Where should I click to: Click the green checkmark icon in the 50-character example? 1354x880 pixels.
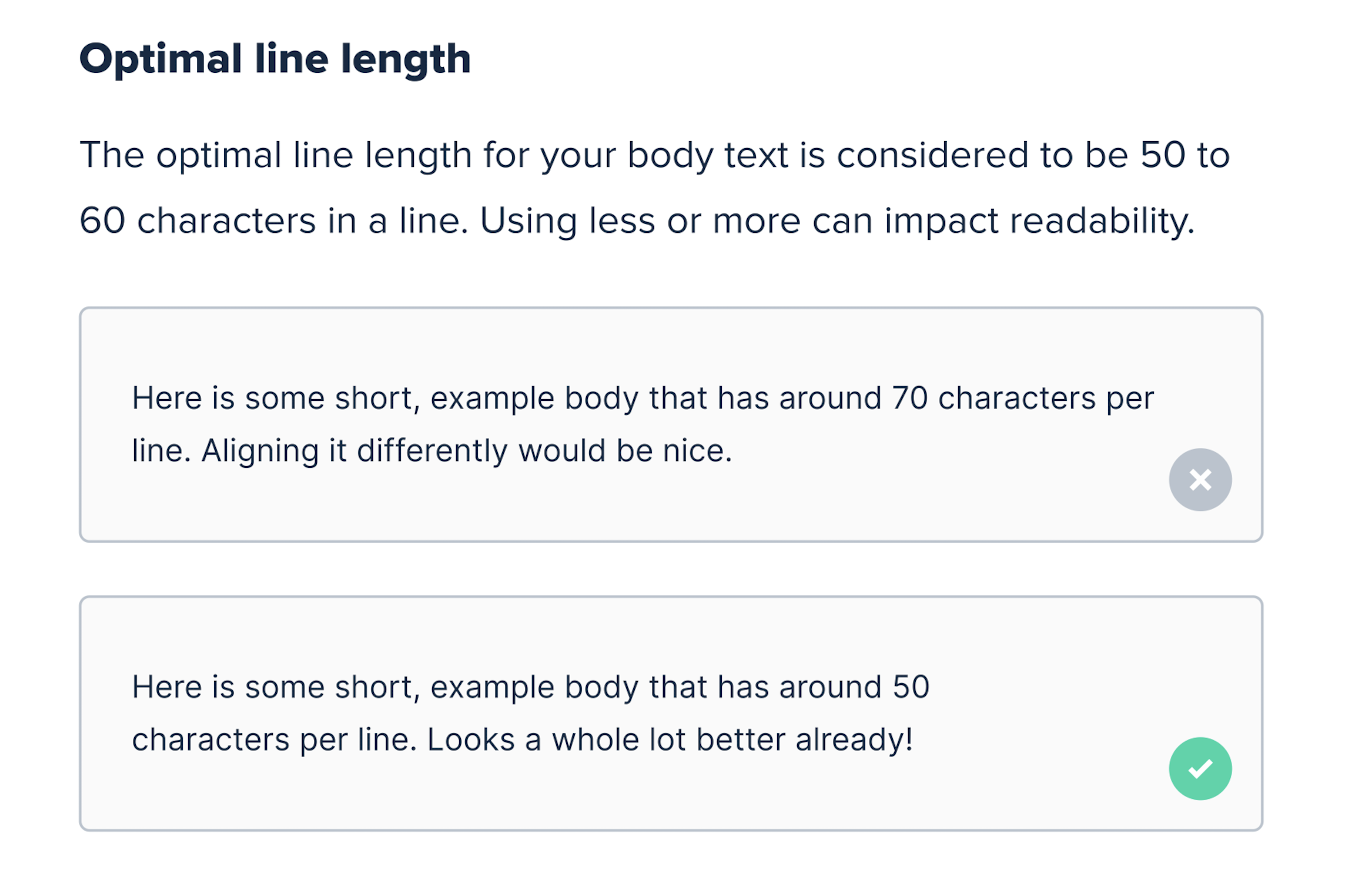coord(1200,769)
